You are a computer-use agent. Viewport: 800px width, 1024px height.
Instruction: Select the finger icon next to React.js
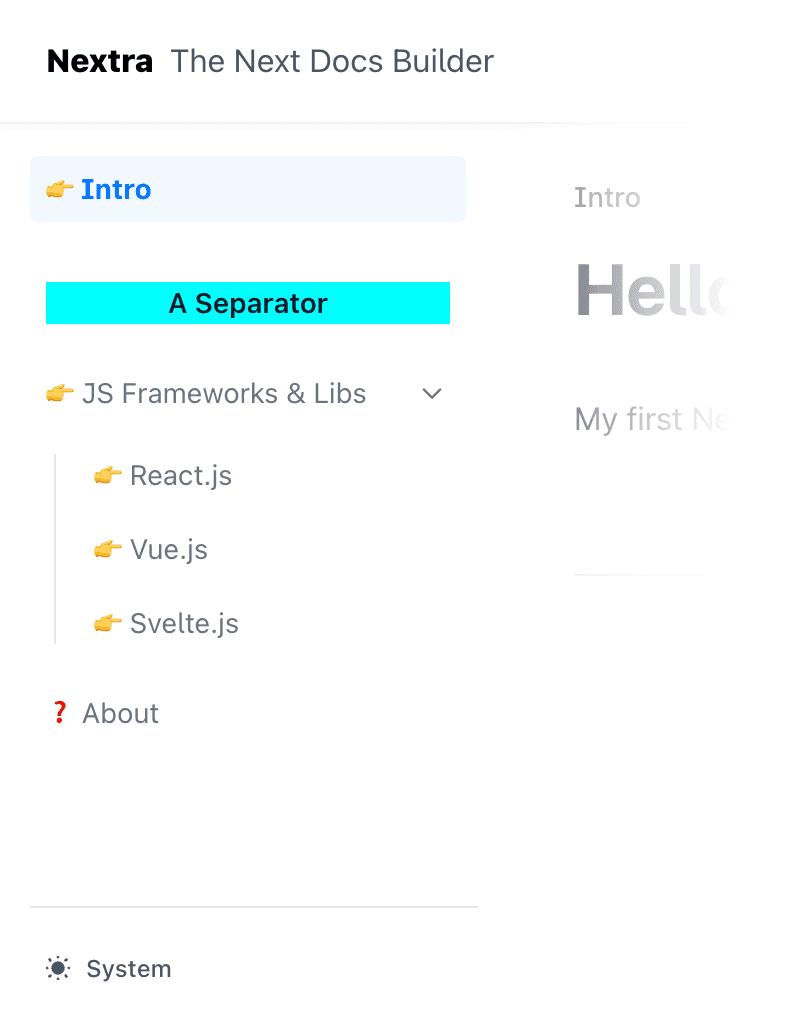pos(107,475)
